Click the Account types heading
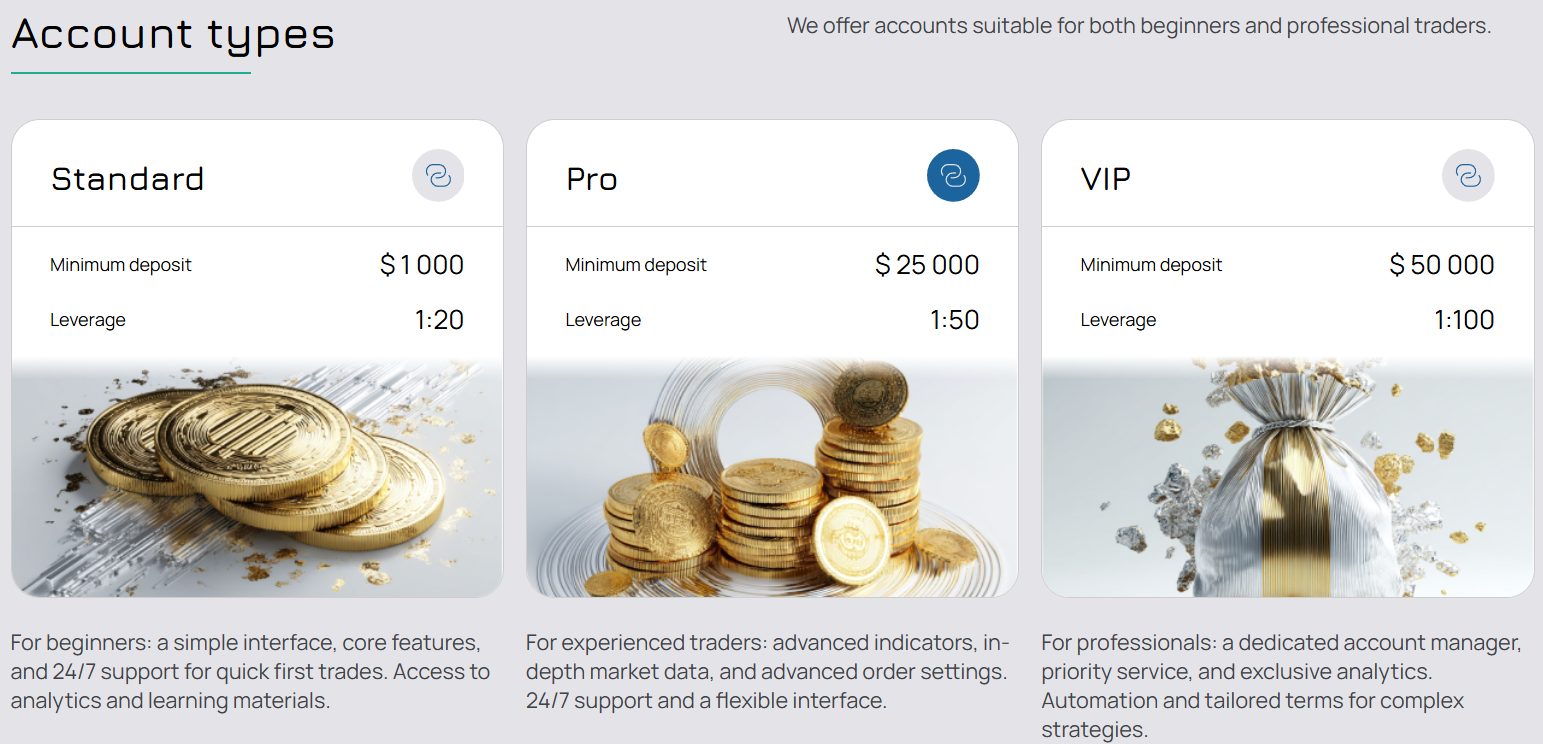 coord(173,35)
